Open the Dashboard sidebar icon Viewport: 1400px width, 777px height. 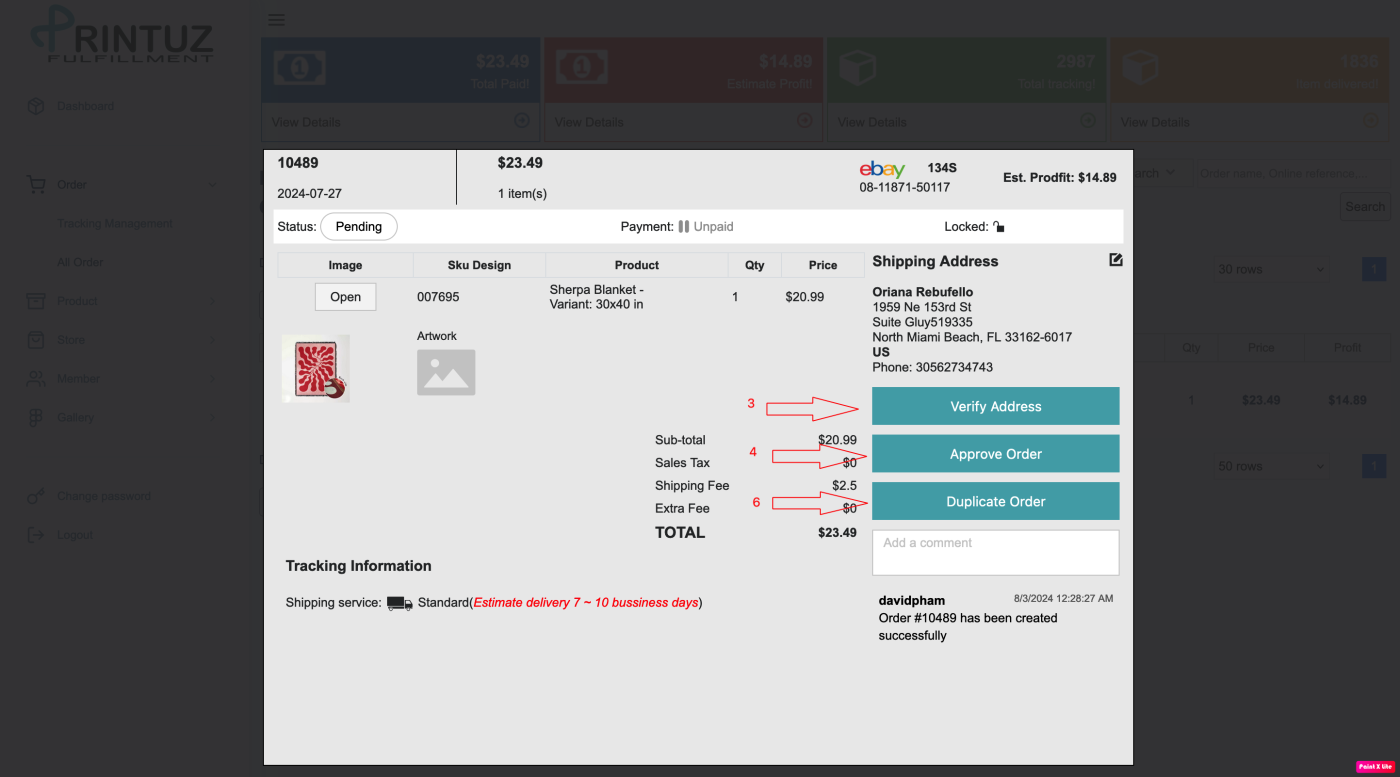(36, 106)
